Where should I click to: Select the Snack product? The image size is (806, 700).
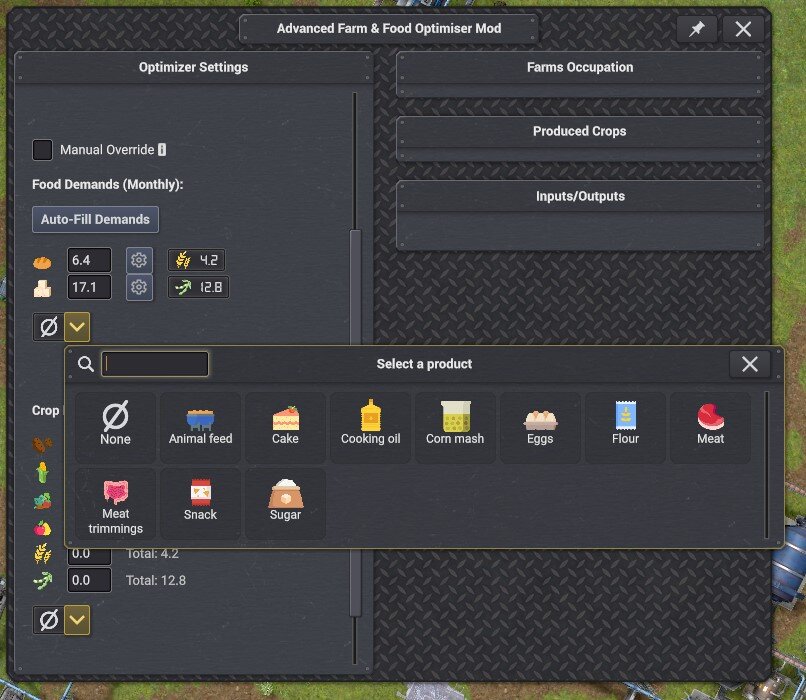click(x=200, y=504)
